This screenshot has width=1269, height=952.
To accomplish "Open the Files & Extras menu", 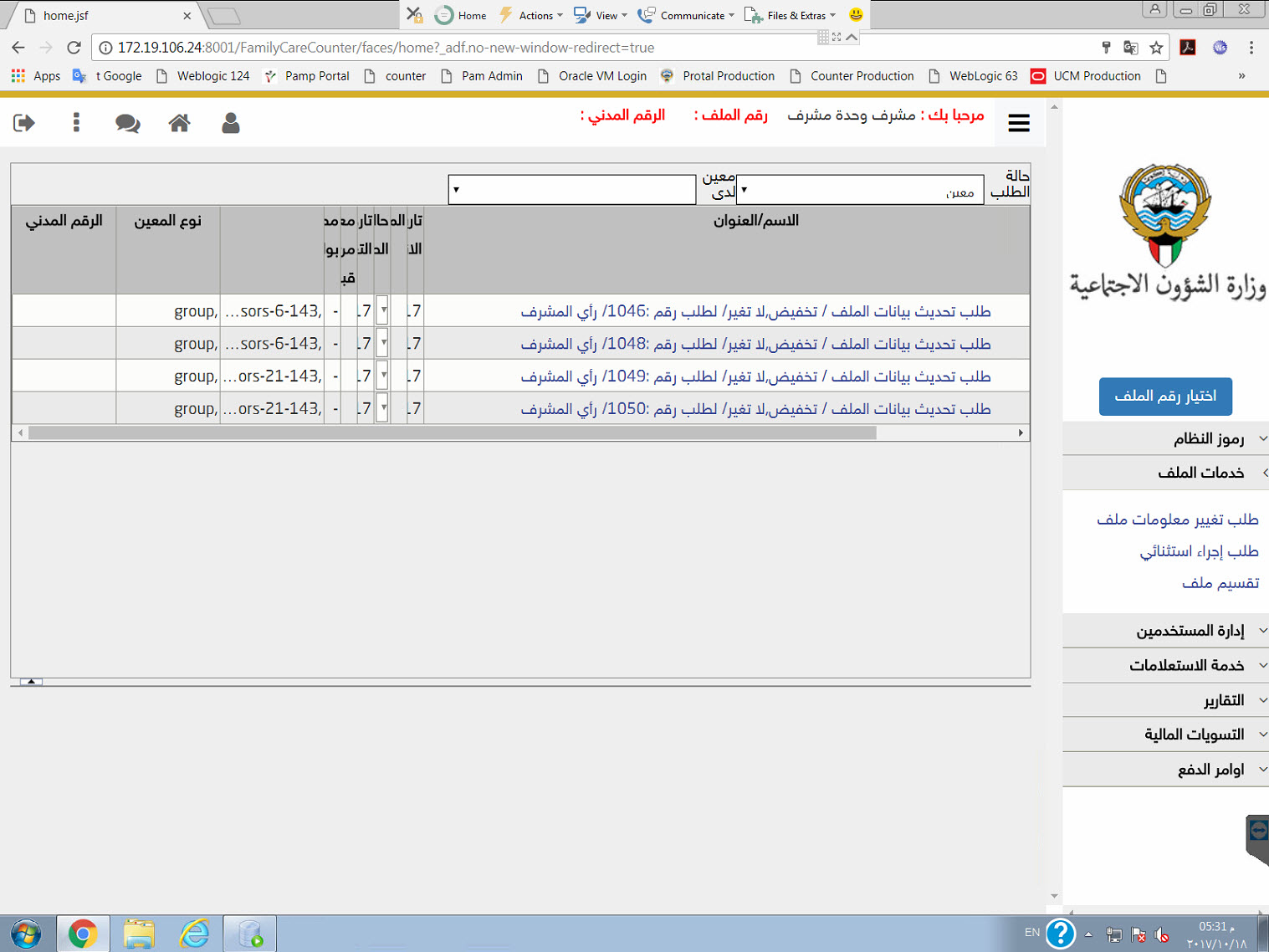I will coord(790,15).
